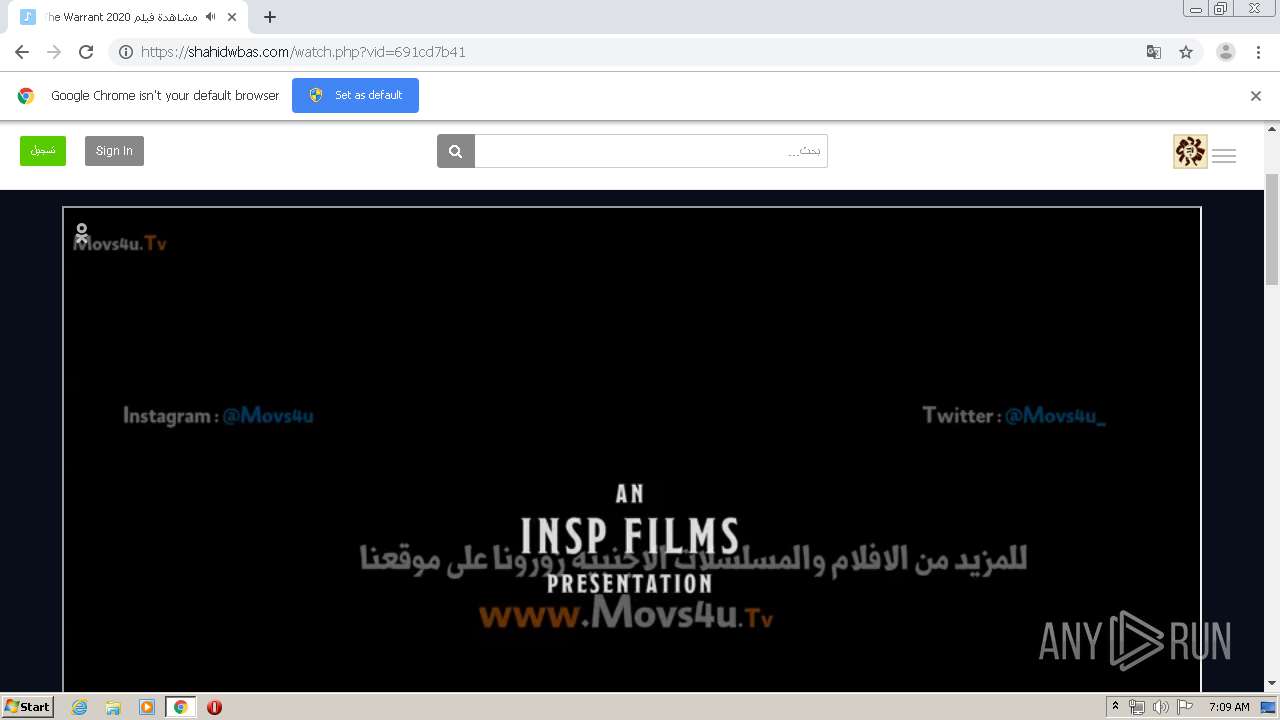Open Windows Explorer folder from taskbar
Viewport: 1280px width, 720px height.
113,707
